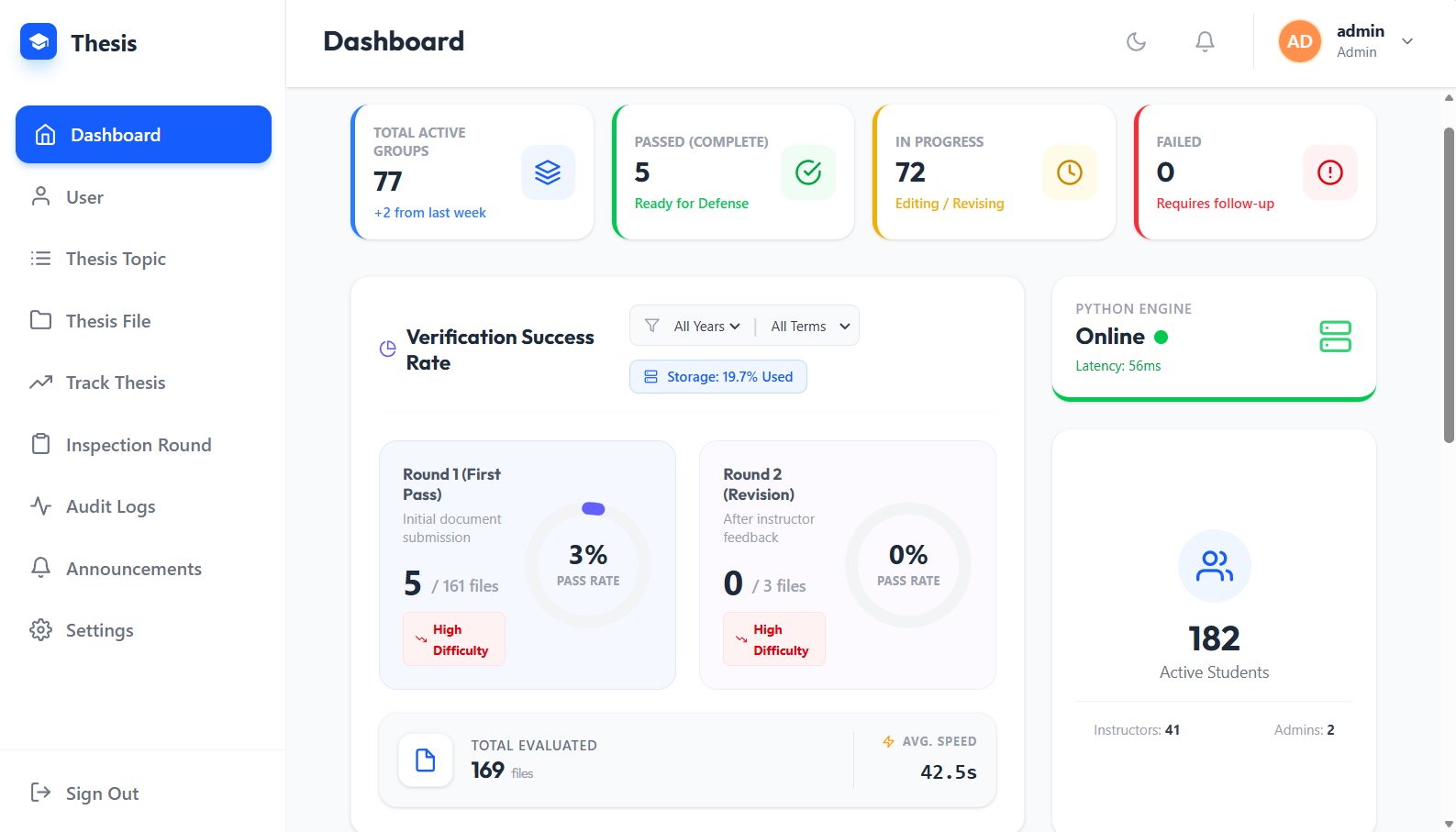
Task: Toggle dark mode with the moon icon
Action: [x=1136, y=41]
